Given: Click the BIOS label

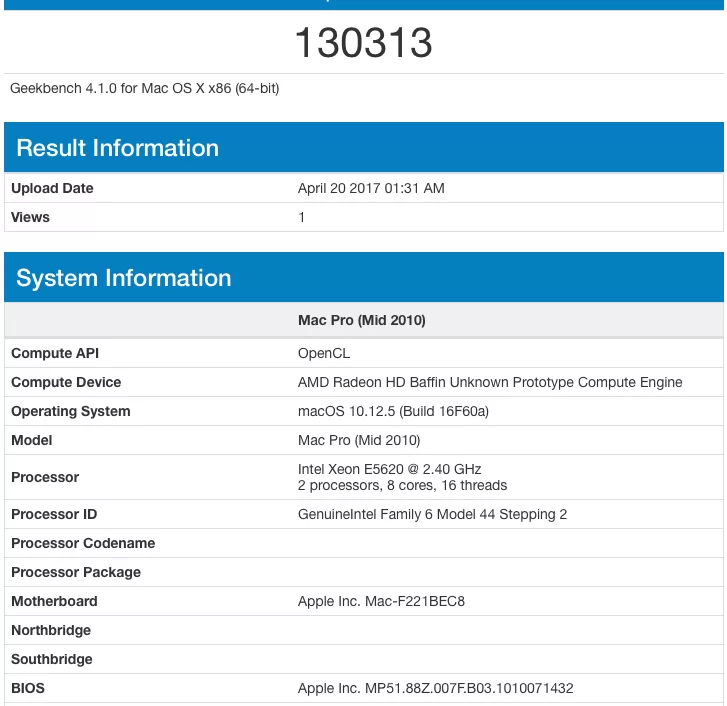Looking at the screenshot, I should tap(28, 688).
